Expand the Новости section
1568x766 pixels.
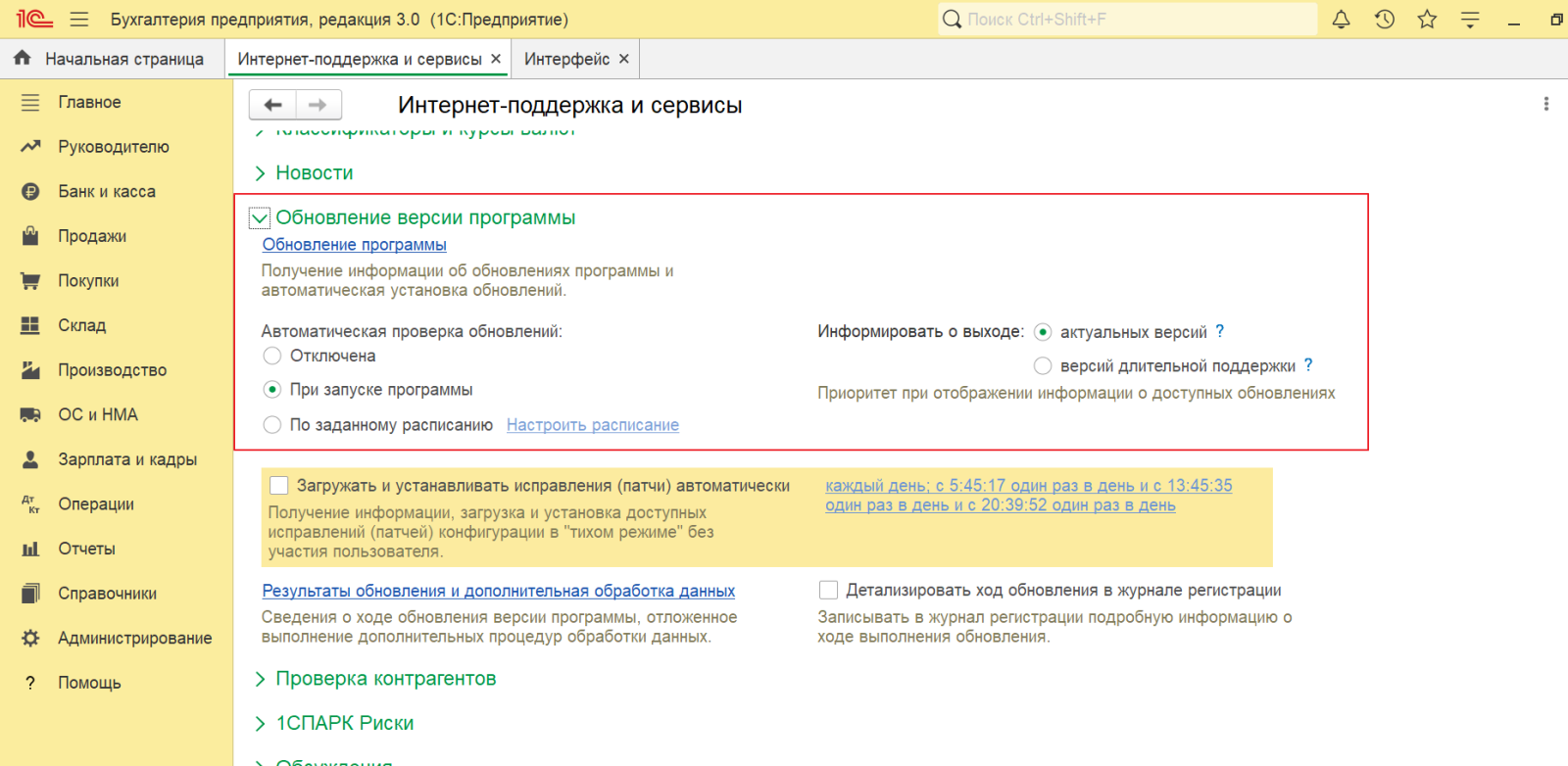pos(314,173)
